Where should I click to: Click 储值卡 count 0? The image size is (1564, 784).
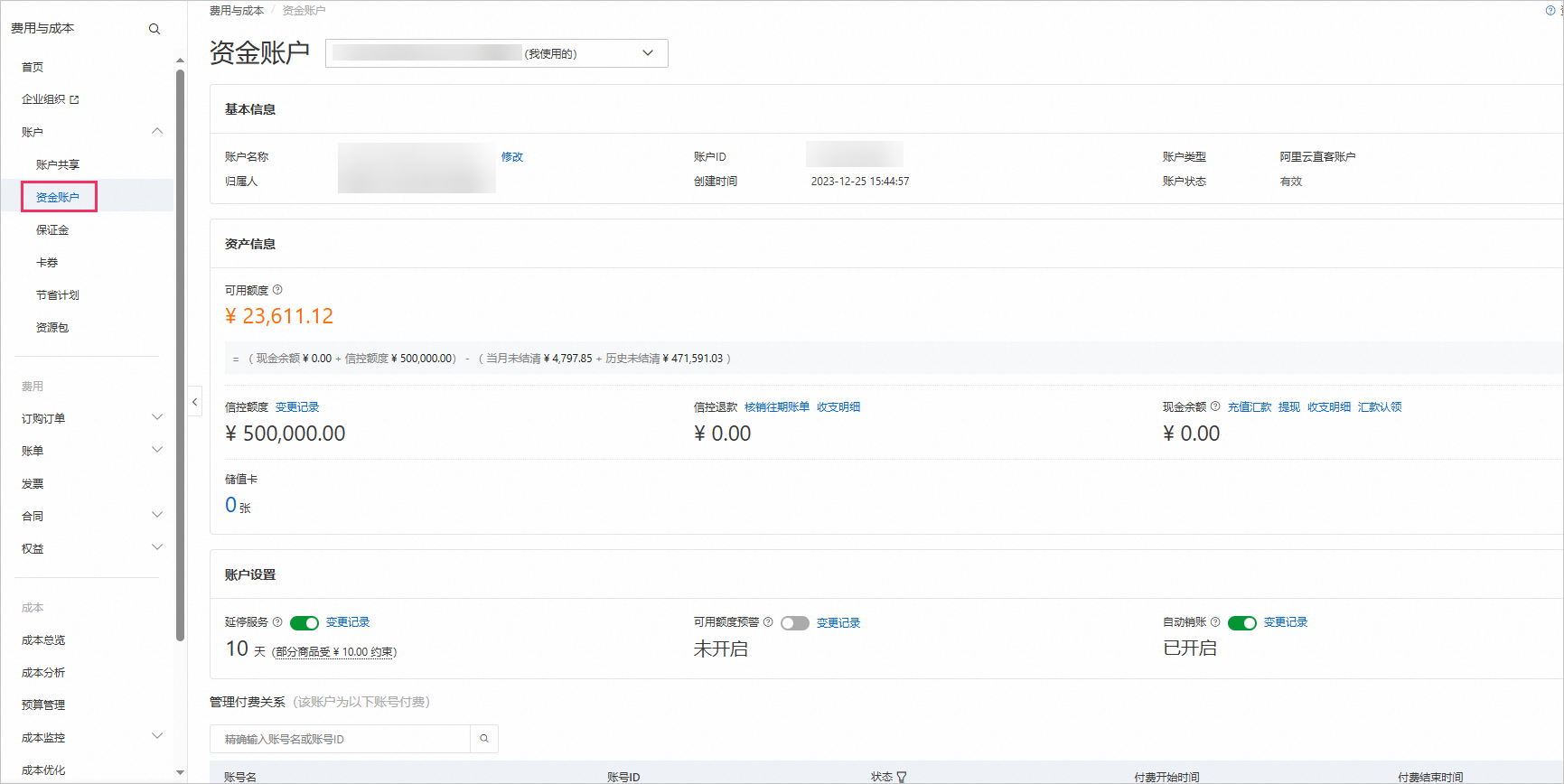click(230, 505)
